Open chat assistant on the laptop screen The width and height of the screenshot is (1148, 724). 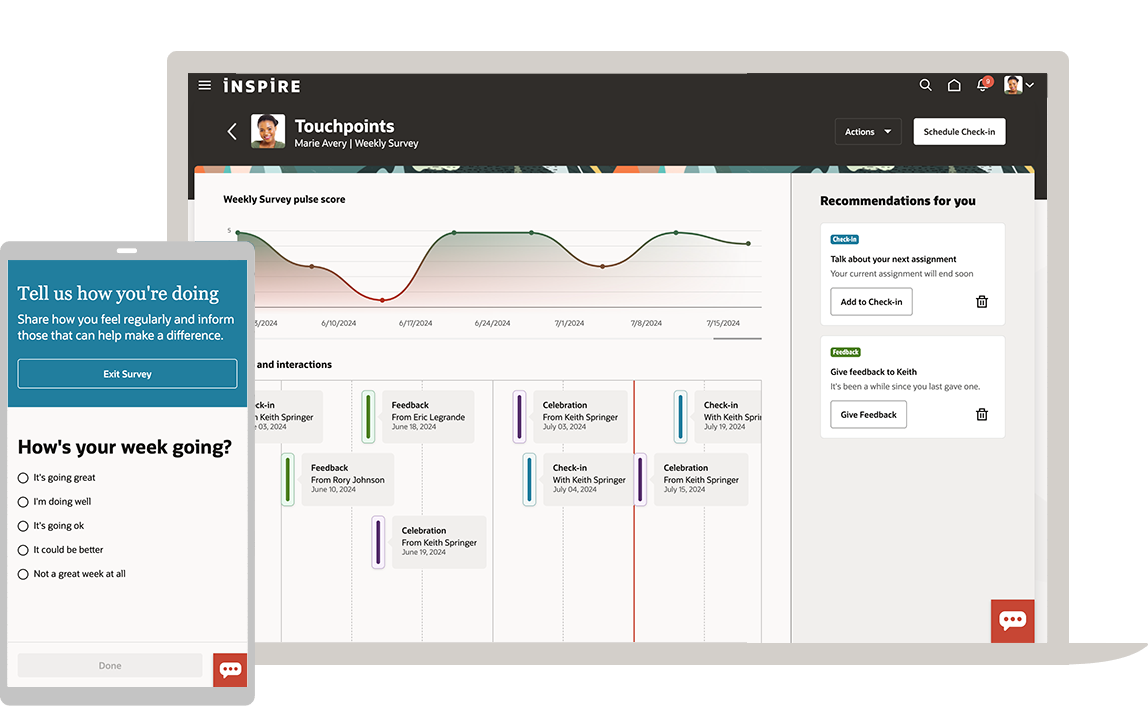[x=1012, y=621]
